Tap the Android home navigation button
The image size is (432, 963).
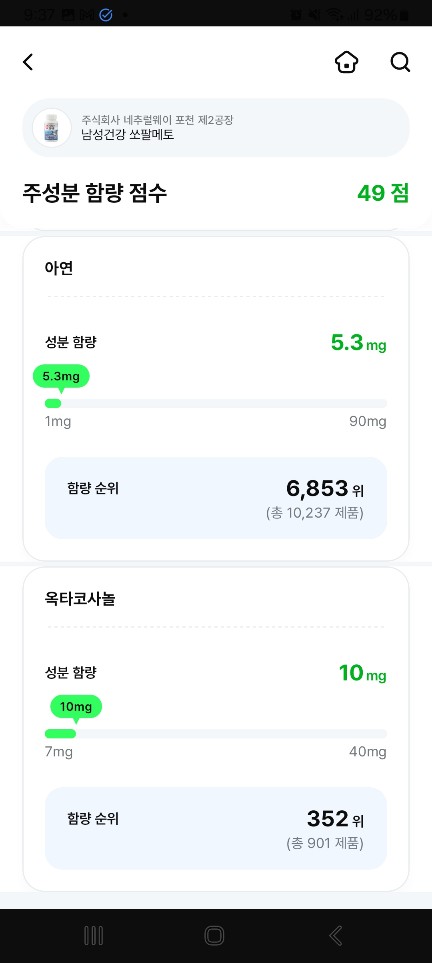(x=214, y=936)
